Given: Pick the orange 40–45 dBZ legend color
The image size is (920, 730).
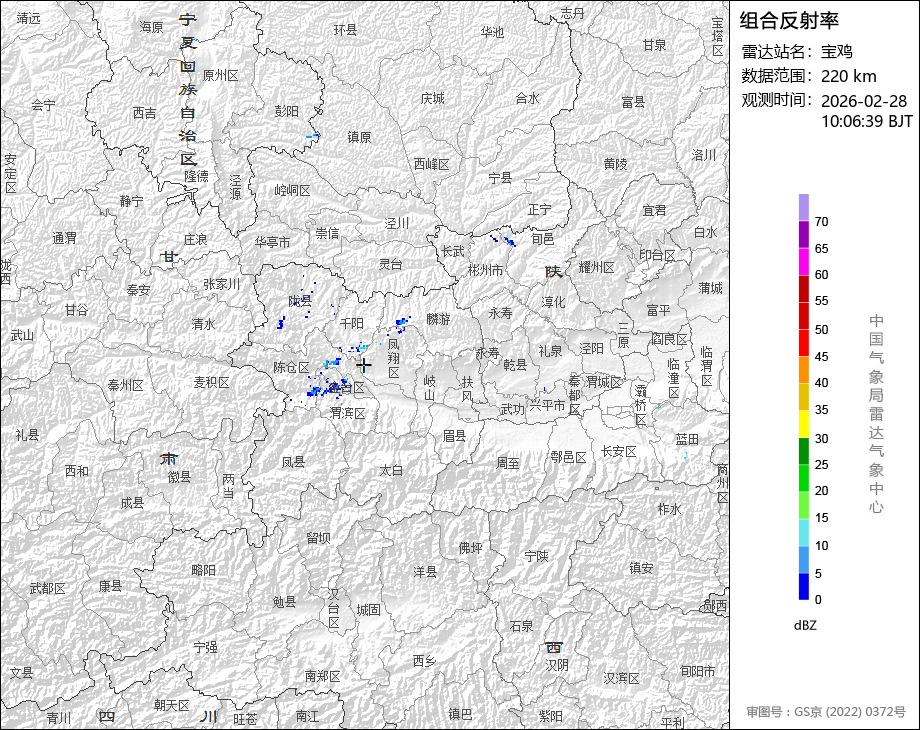Looking at the screenshot, I should point(804,370).
